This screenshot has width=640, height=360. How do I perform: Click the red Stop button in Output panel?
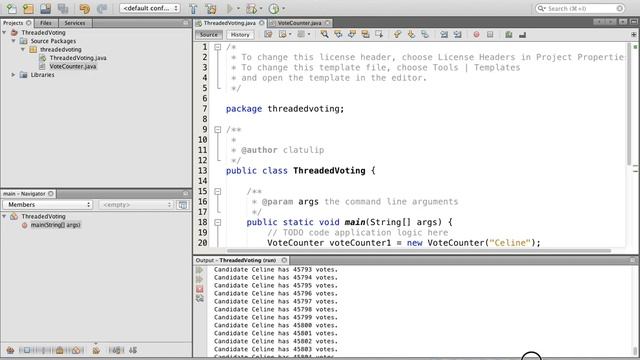click(x=200, y=289)
